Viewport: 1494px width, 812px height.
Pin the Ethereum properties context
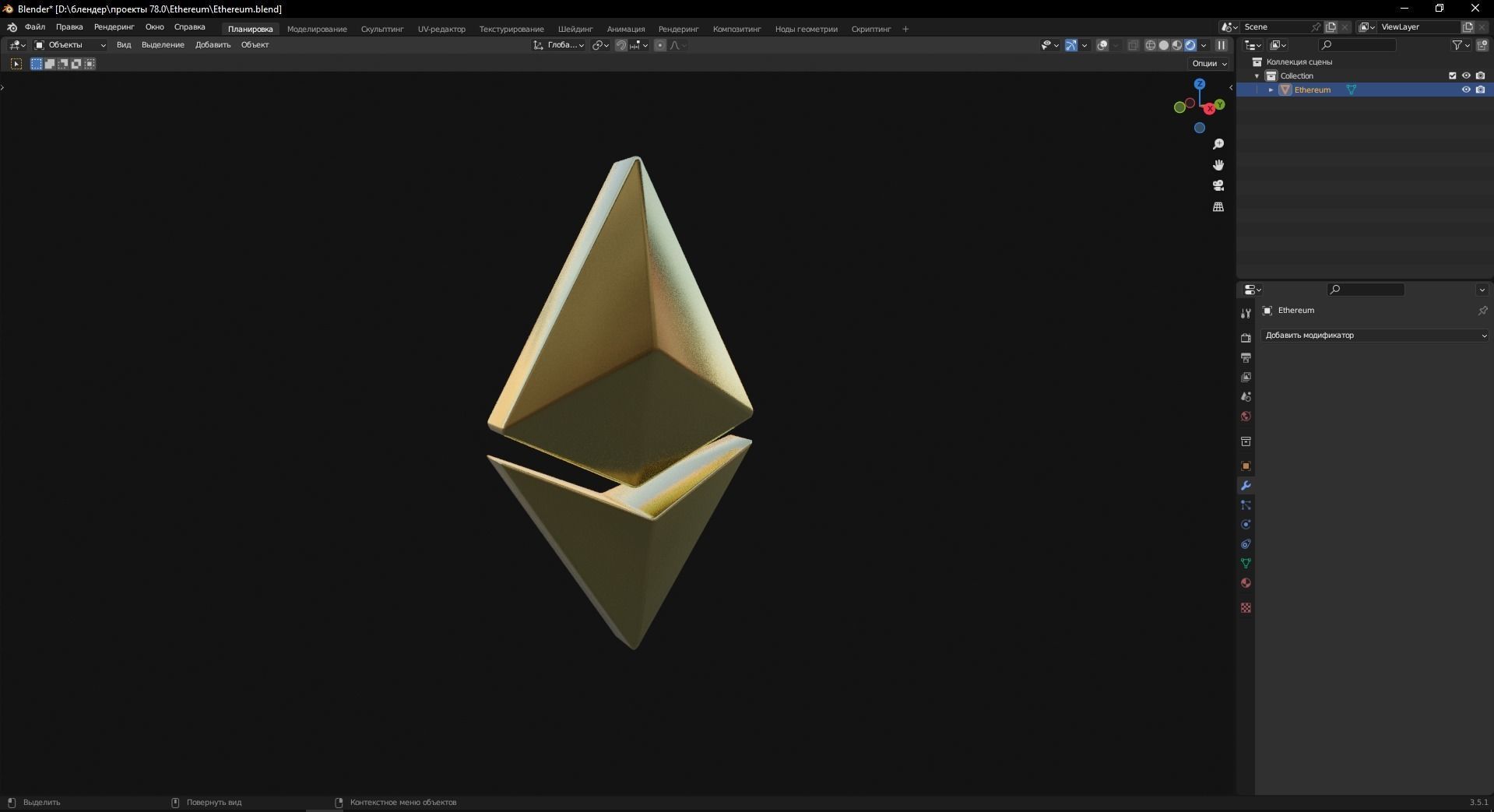[x=1482, y=311]
